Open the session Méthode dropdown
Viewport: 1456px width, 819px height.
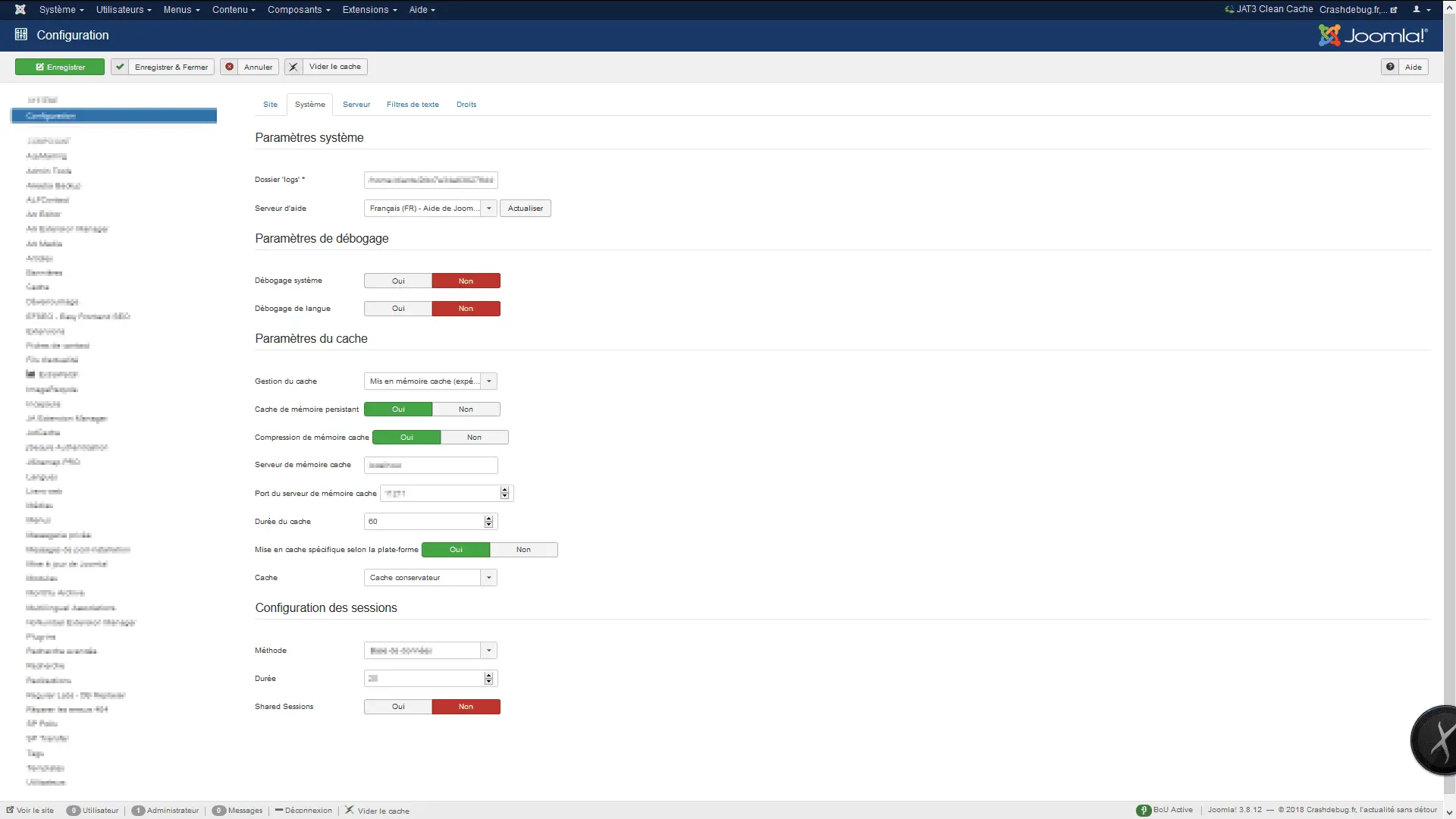[x=431, y=651]
